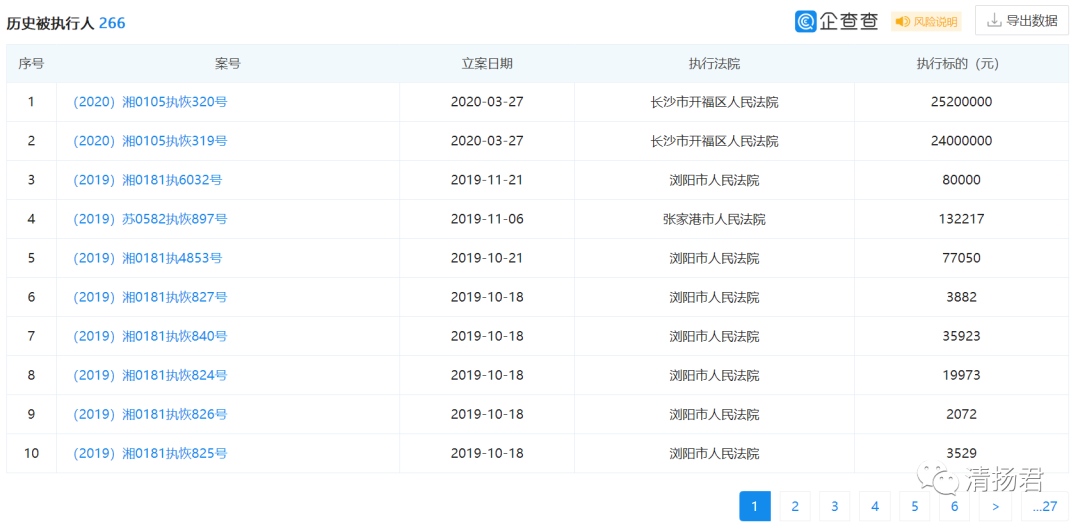
Task: Go to page 6
Action: coord(955,506)
